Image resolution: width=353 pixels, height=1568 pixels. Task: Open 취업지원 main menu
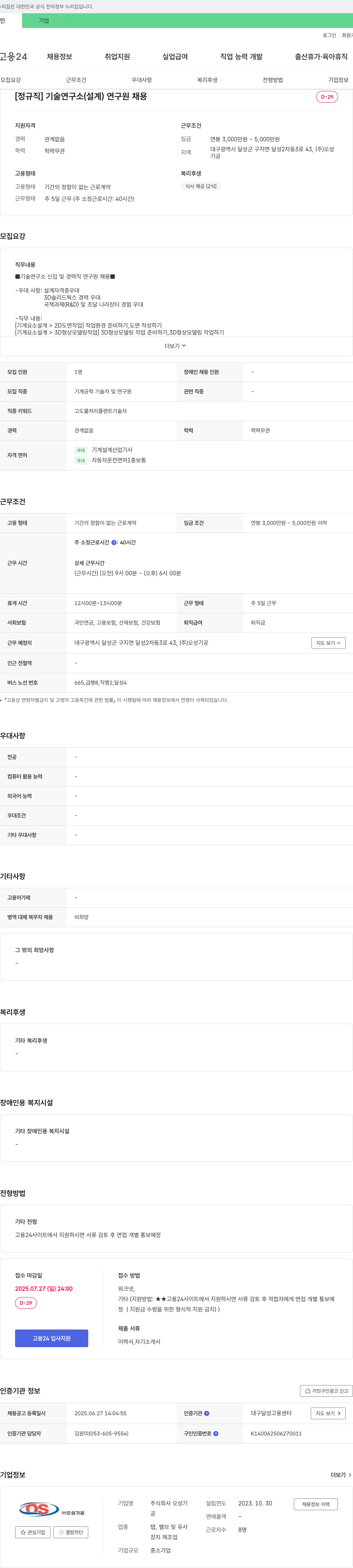coord(117,57)
